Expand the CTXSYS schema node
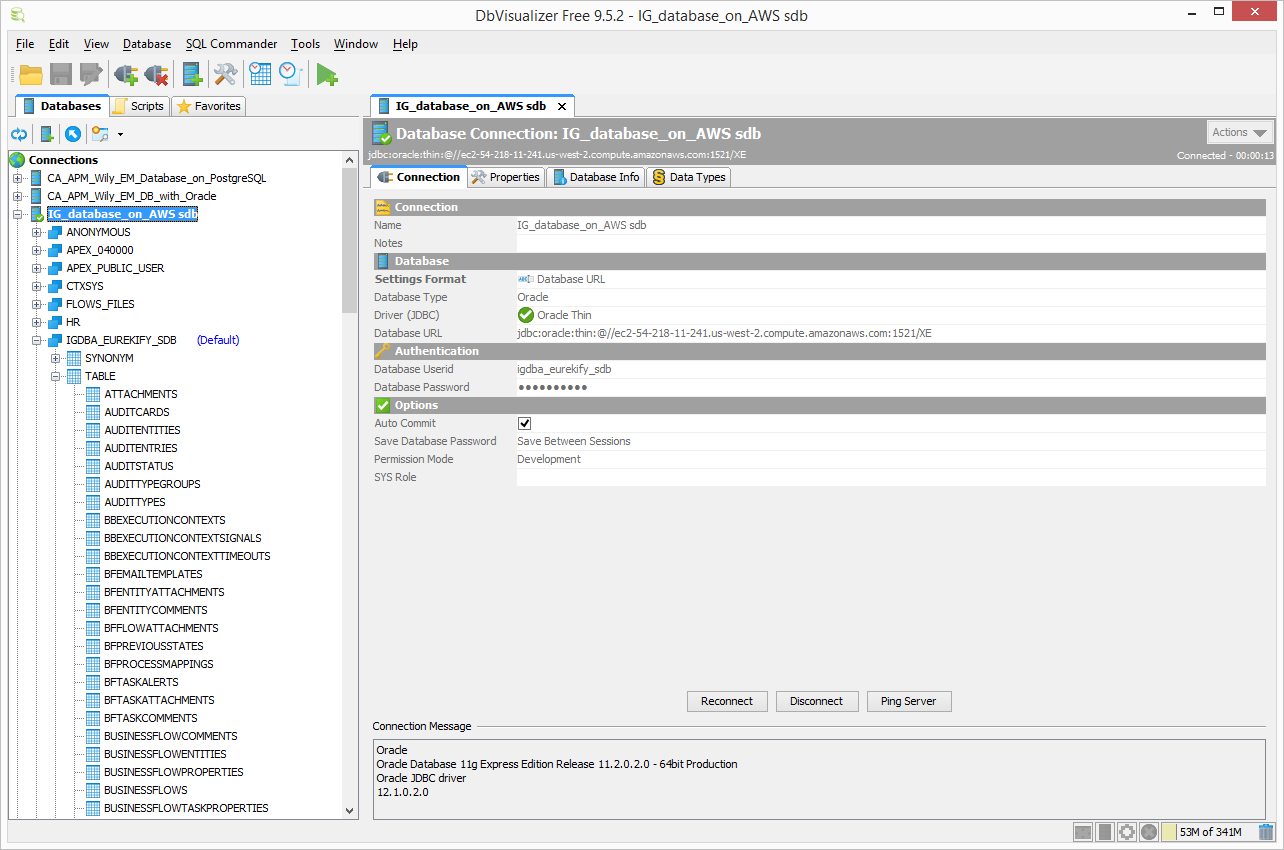Image resolution: width=1284 pixels, height=850 pixels. 37,286
